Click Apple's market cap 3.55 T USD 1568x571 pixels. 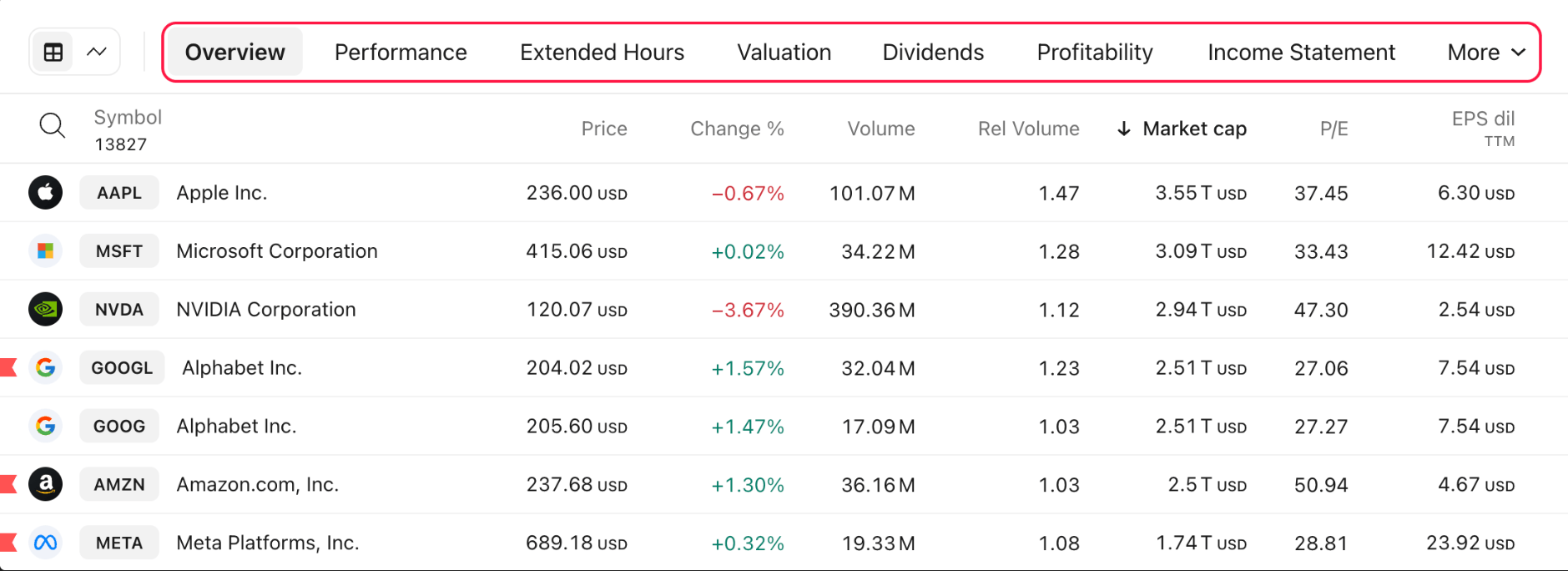[x=1201, y=193]
